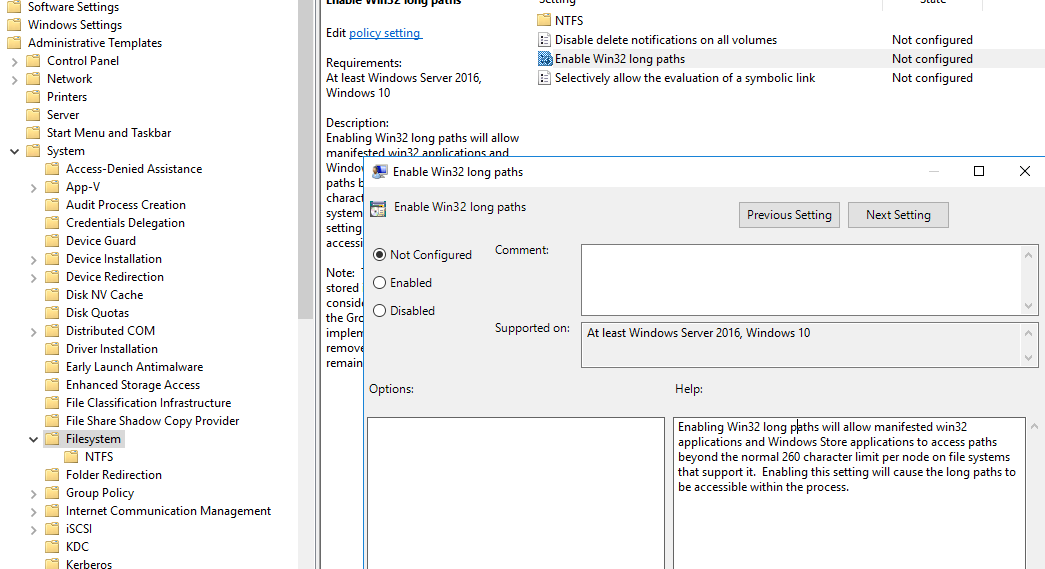1045x569 pixels.
Task: Click the Comment box scroll down arrow
Action: 1028,306
